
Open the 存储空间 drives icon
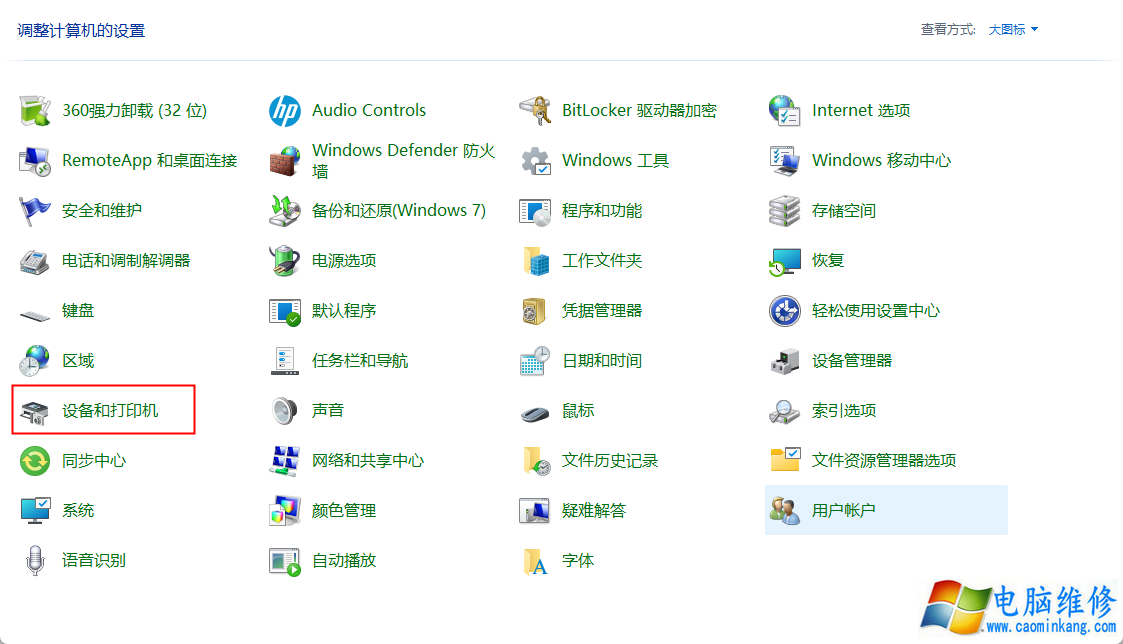click(x=784, y=211)
